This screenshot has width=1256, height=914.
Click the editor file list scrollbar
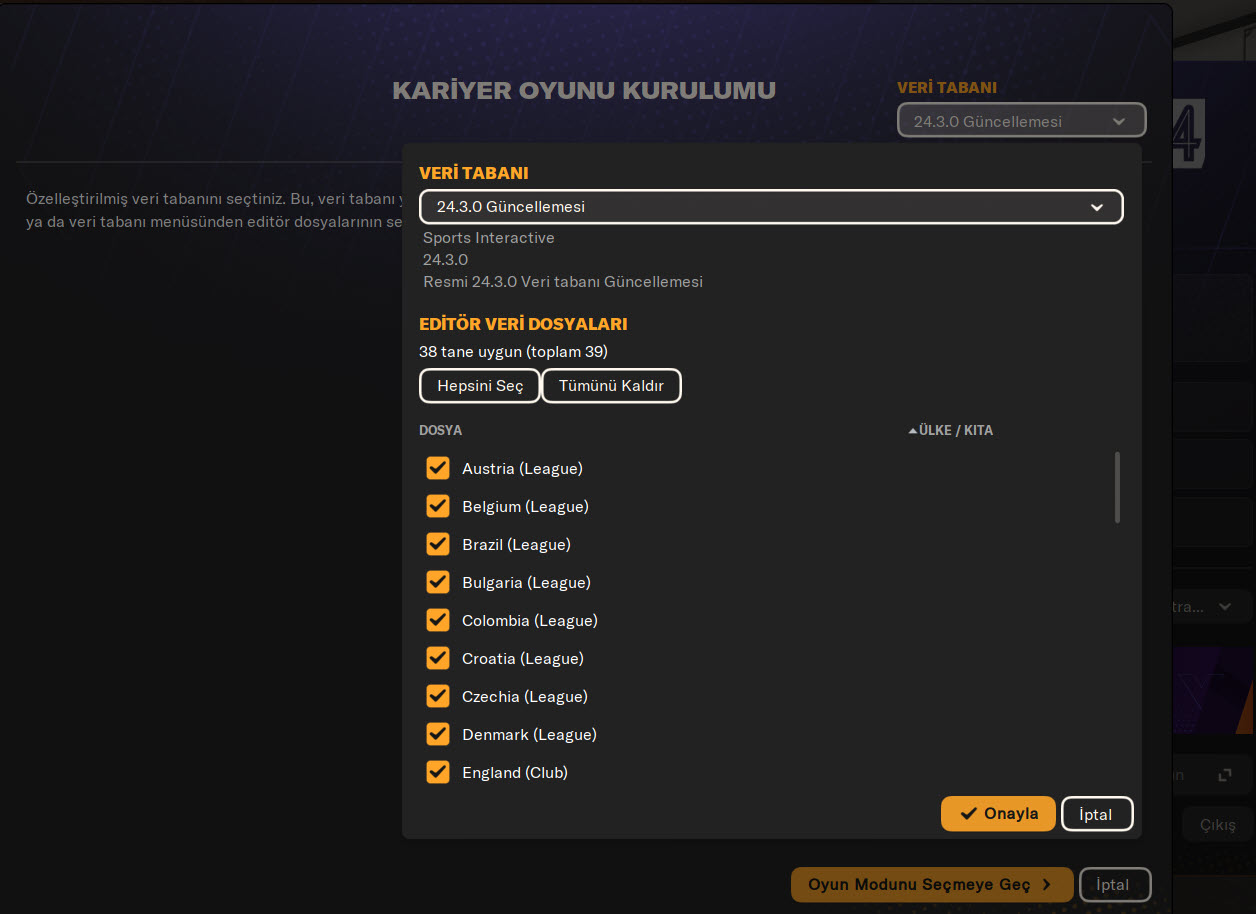tap(1117, 487)
